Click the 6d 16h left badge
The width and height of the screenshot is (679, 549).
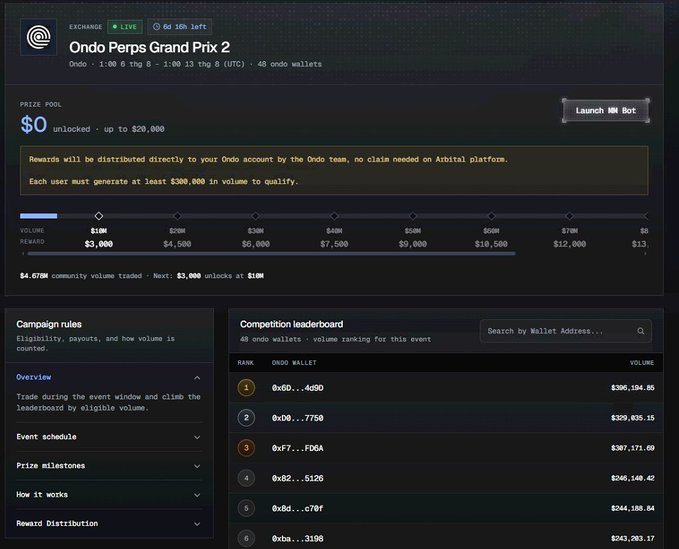[180, 27]
